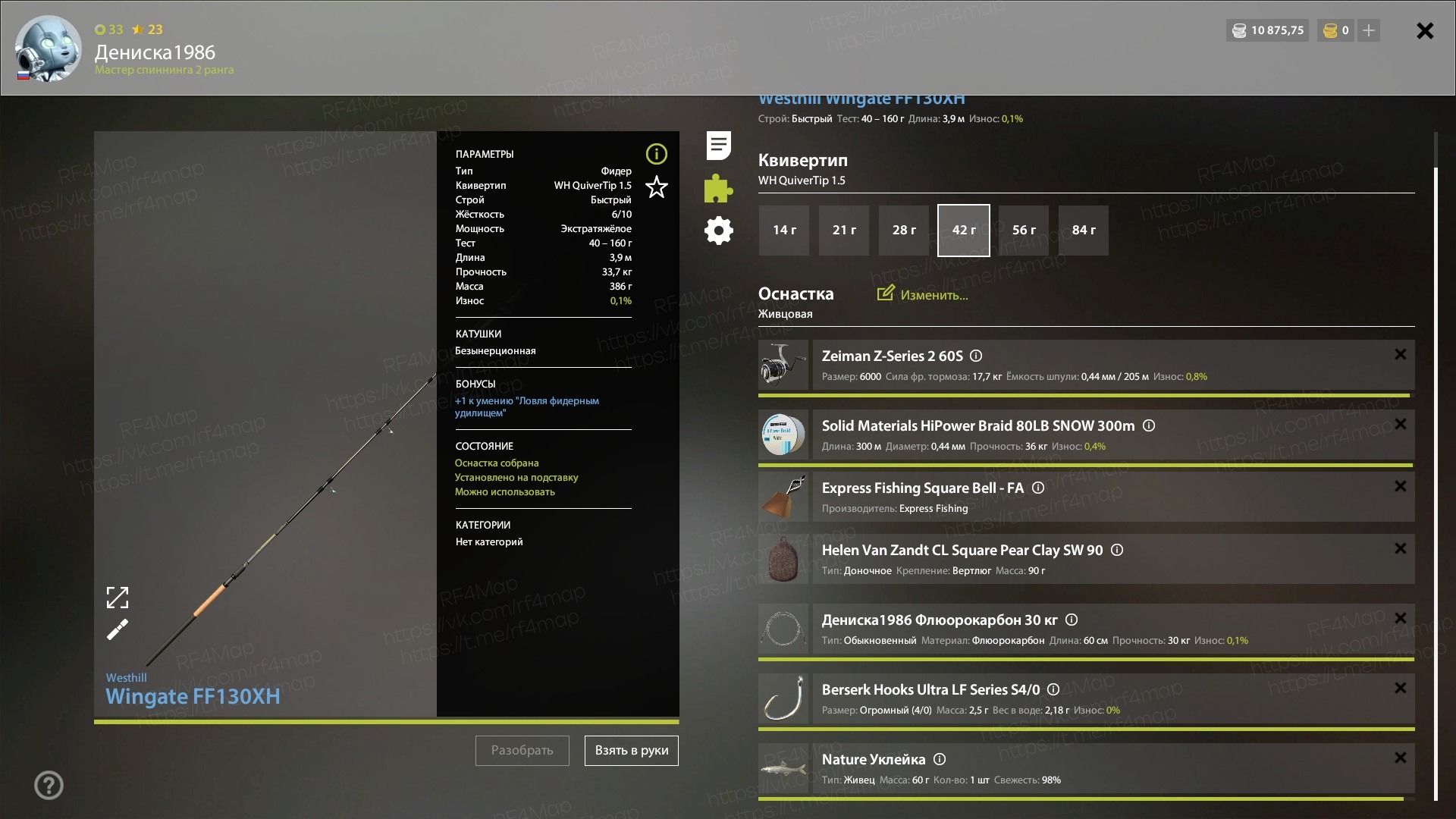
Task: Show info for Berserk Hooks Ultra LF
Action: pyautogui.click(x=1053, y=689)
